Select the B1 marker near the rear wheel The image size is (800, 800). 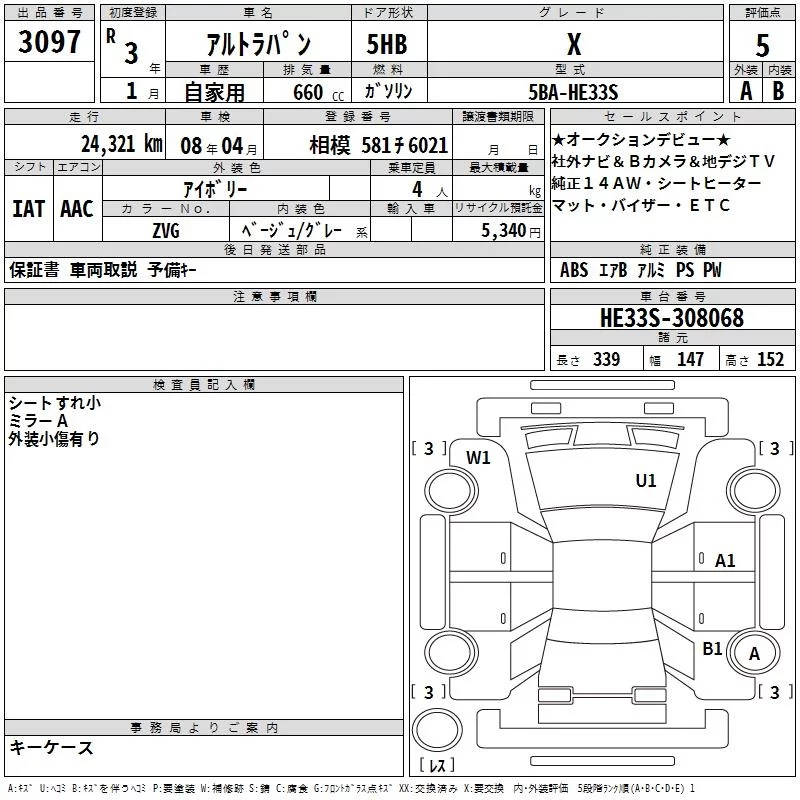click(712, 649)
